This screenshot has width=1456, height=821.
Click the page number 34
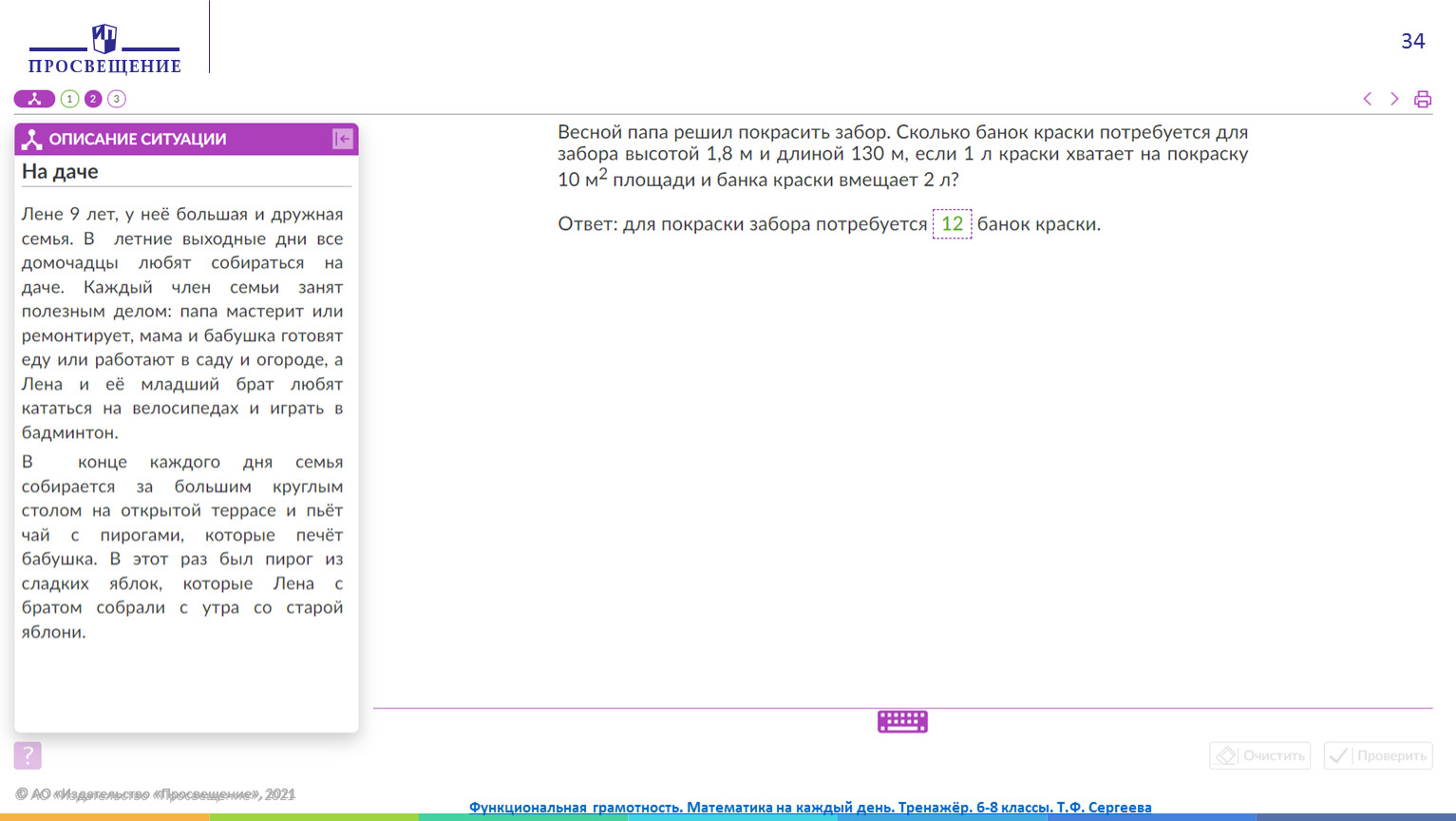tap(1412, 41)
